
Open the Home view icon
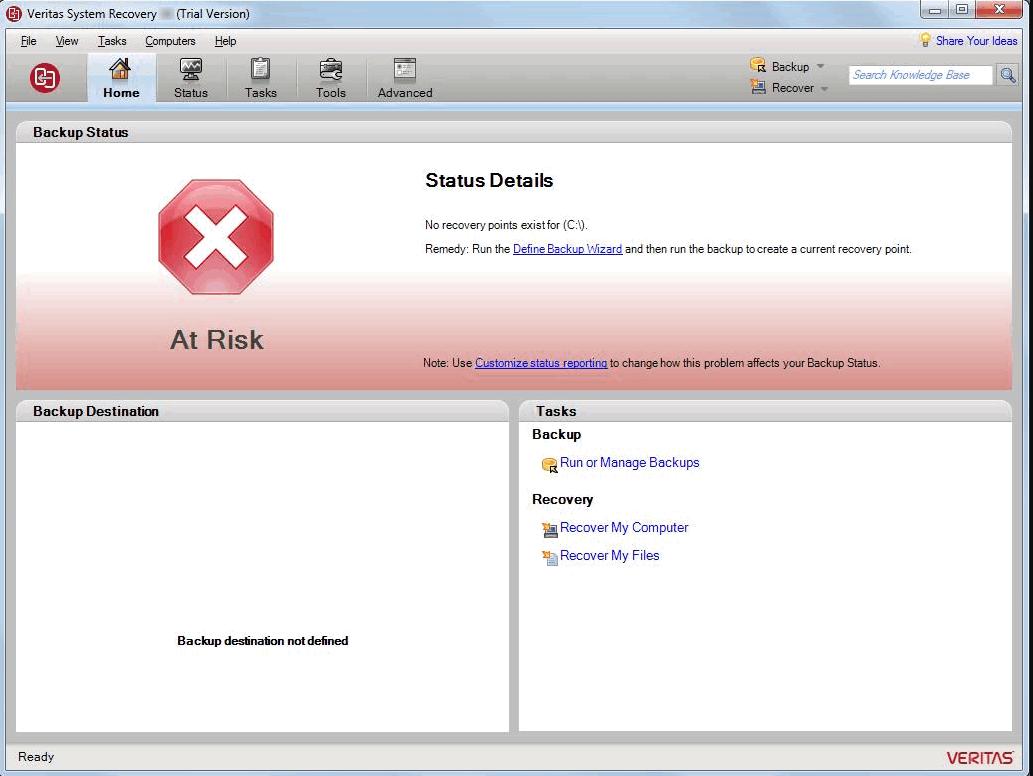(x=120, y=69)
